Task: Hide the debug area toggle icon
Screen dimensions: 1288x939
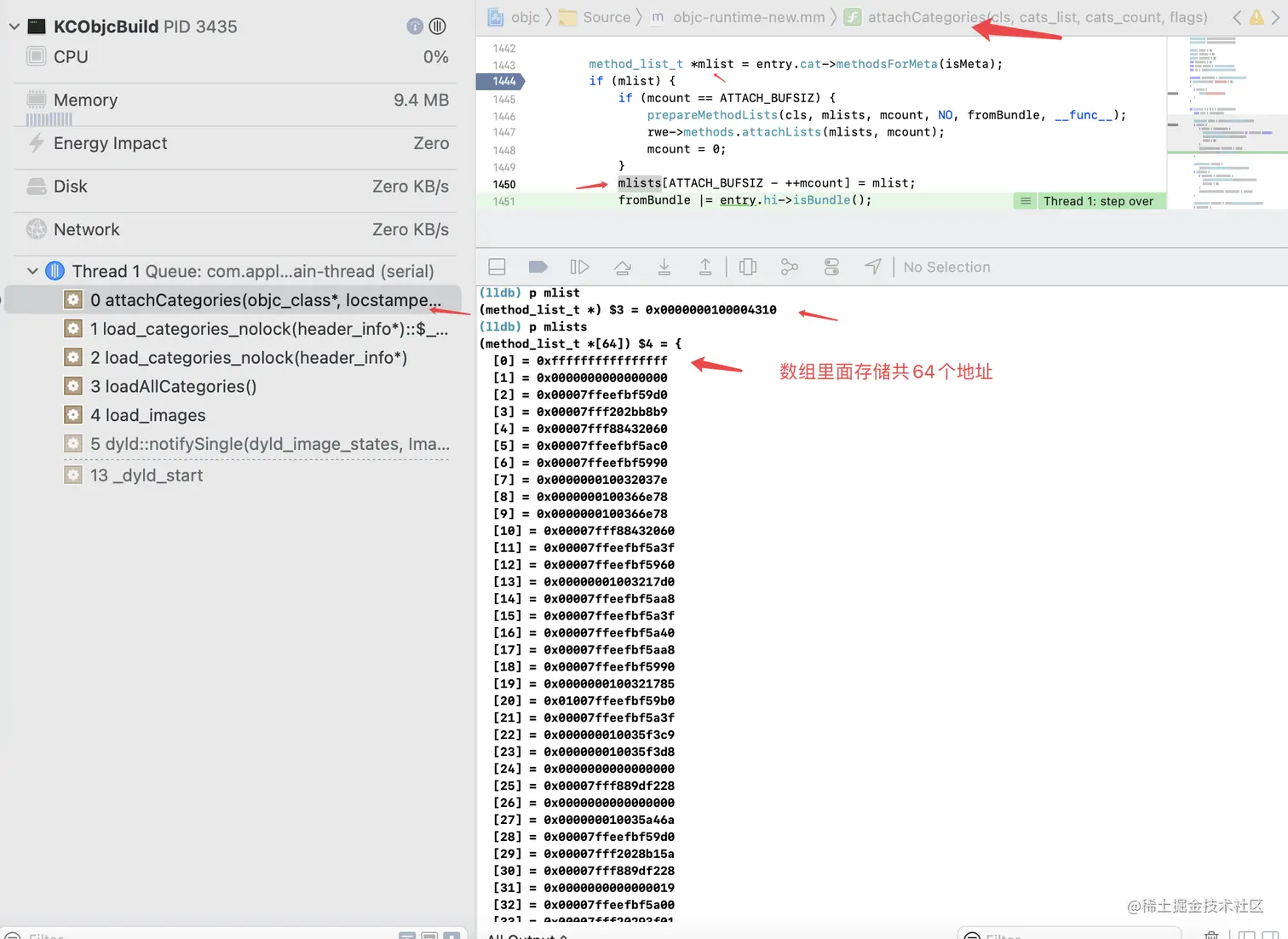Action: pyautogui.click(x=497, y=267)
